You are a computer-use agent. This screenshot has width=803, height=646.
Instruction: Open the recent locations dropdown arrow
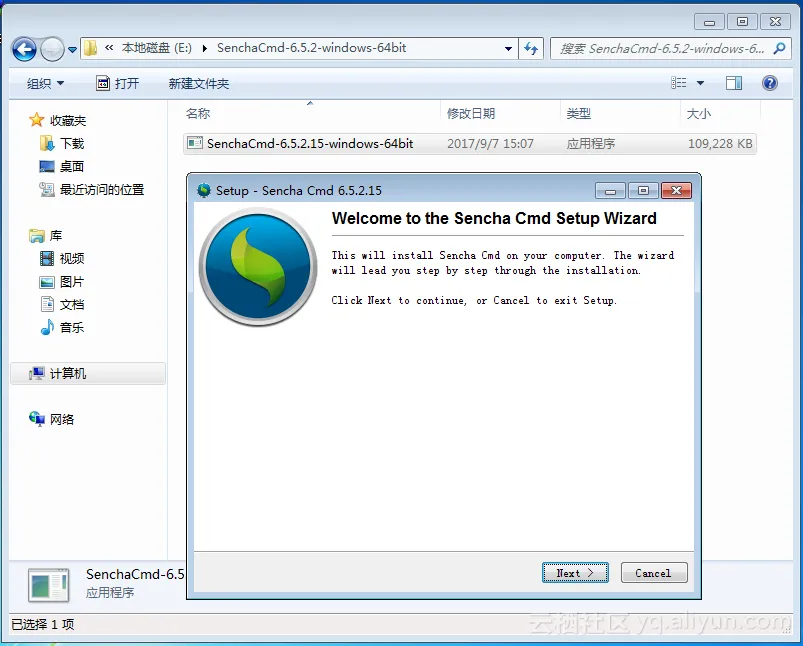(x=72, y=50)
